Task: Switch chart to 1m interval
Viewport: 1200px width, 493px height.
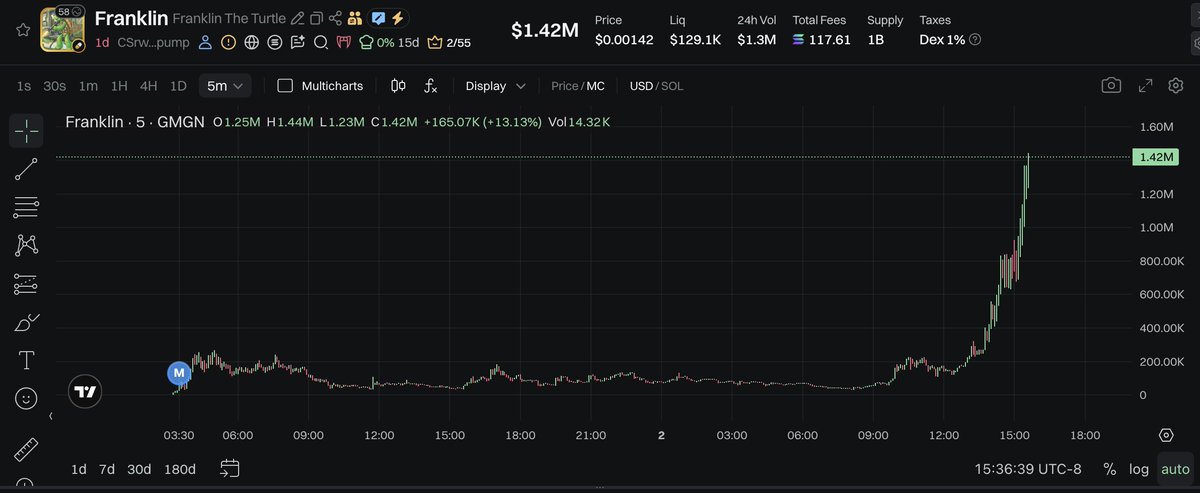Action: [x=88, y=86]
